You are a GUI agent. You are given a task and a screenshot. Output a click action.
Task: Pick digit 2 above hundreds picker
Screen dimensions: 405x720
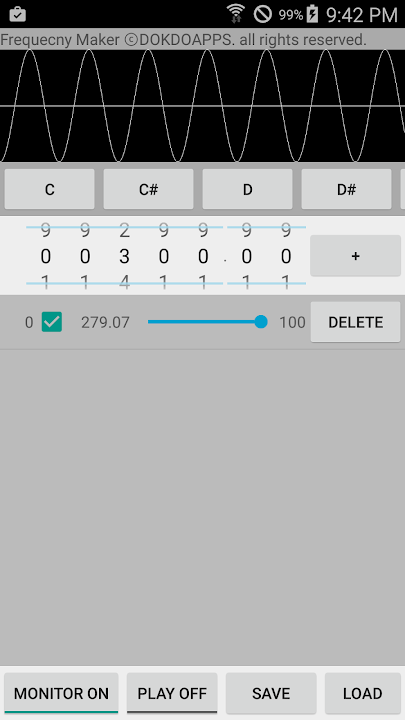point(124,230)
